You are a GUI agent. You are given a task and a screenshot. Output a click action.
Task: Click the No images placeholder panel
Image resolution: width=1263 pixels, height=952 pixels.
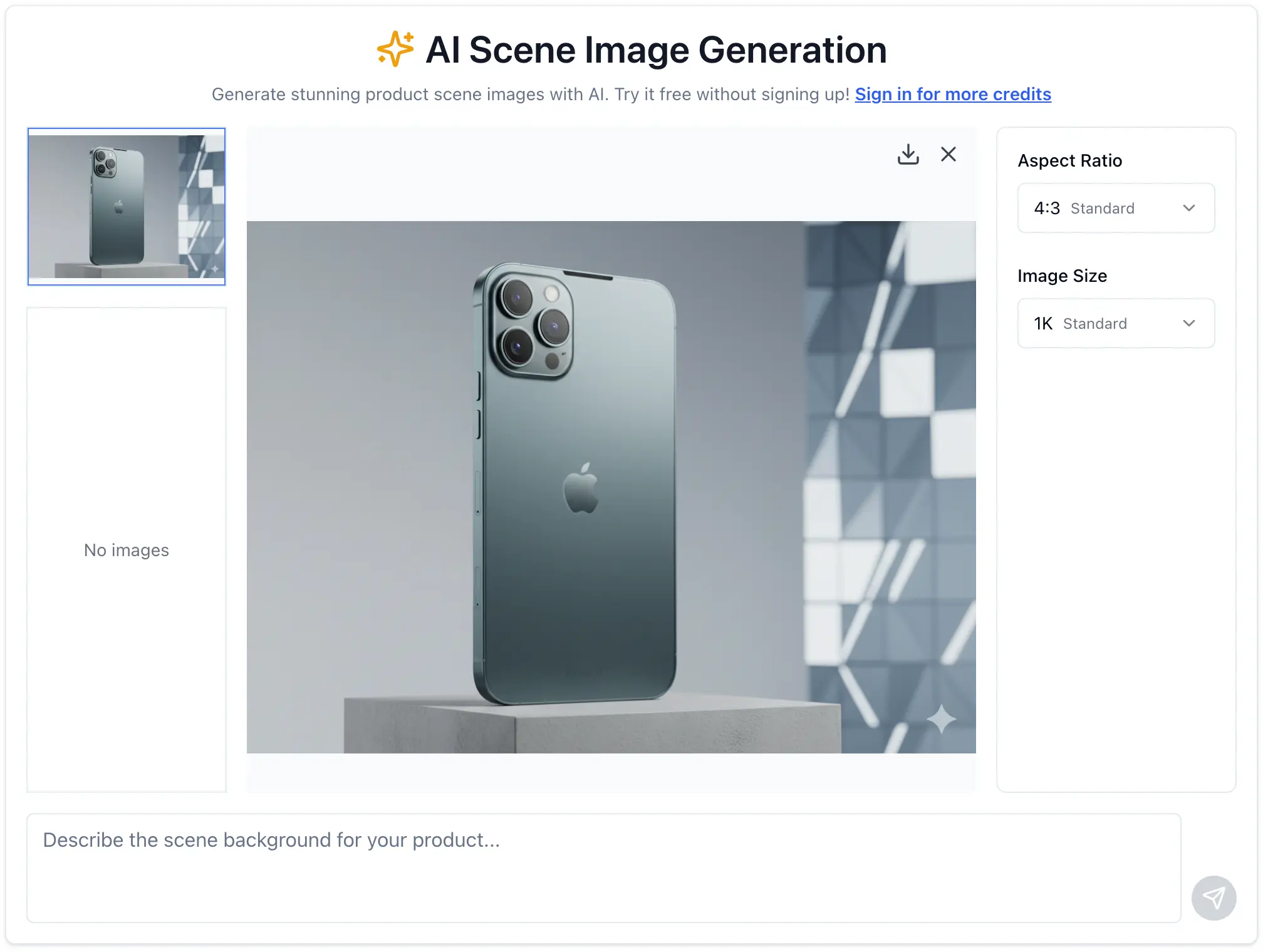pyautogui.click(x=126, y=550)
